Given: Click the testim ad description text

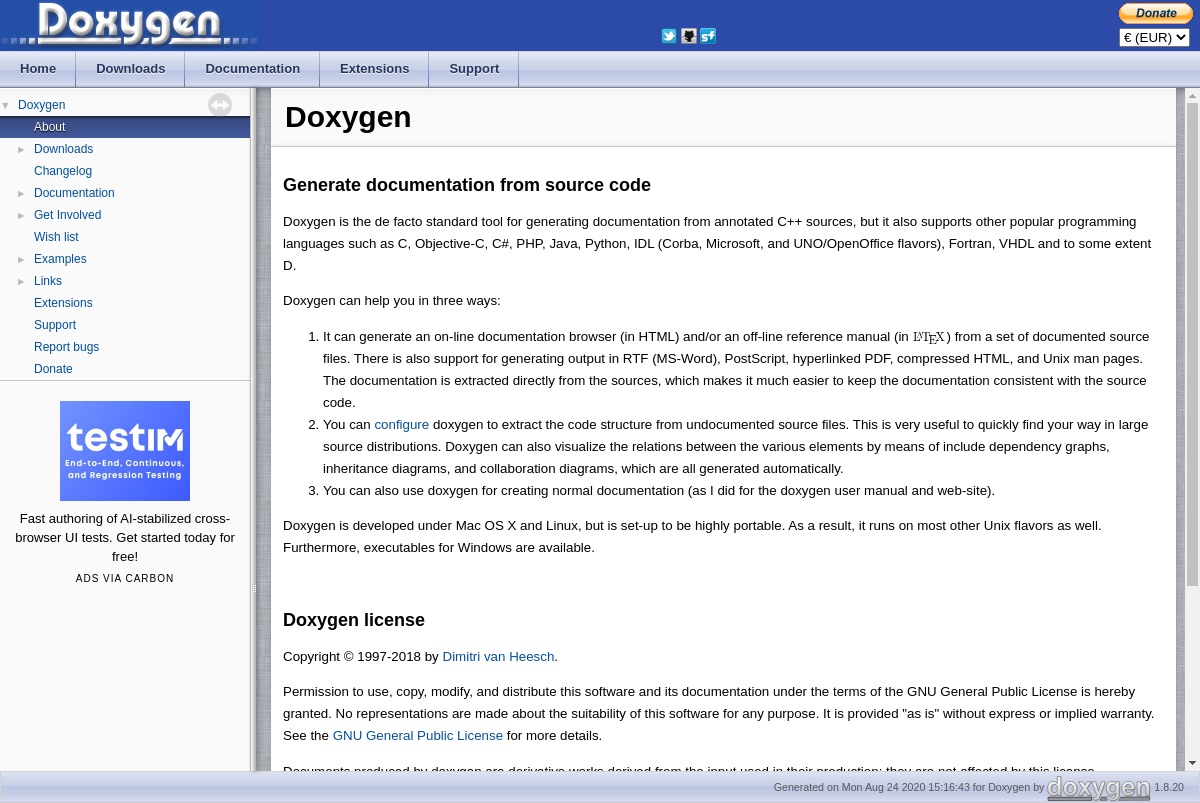Looking at the screenshot, I should point(125,538).
